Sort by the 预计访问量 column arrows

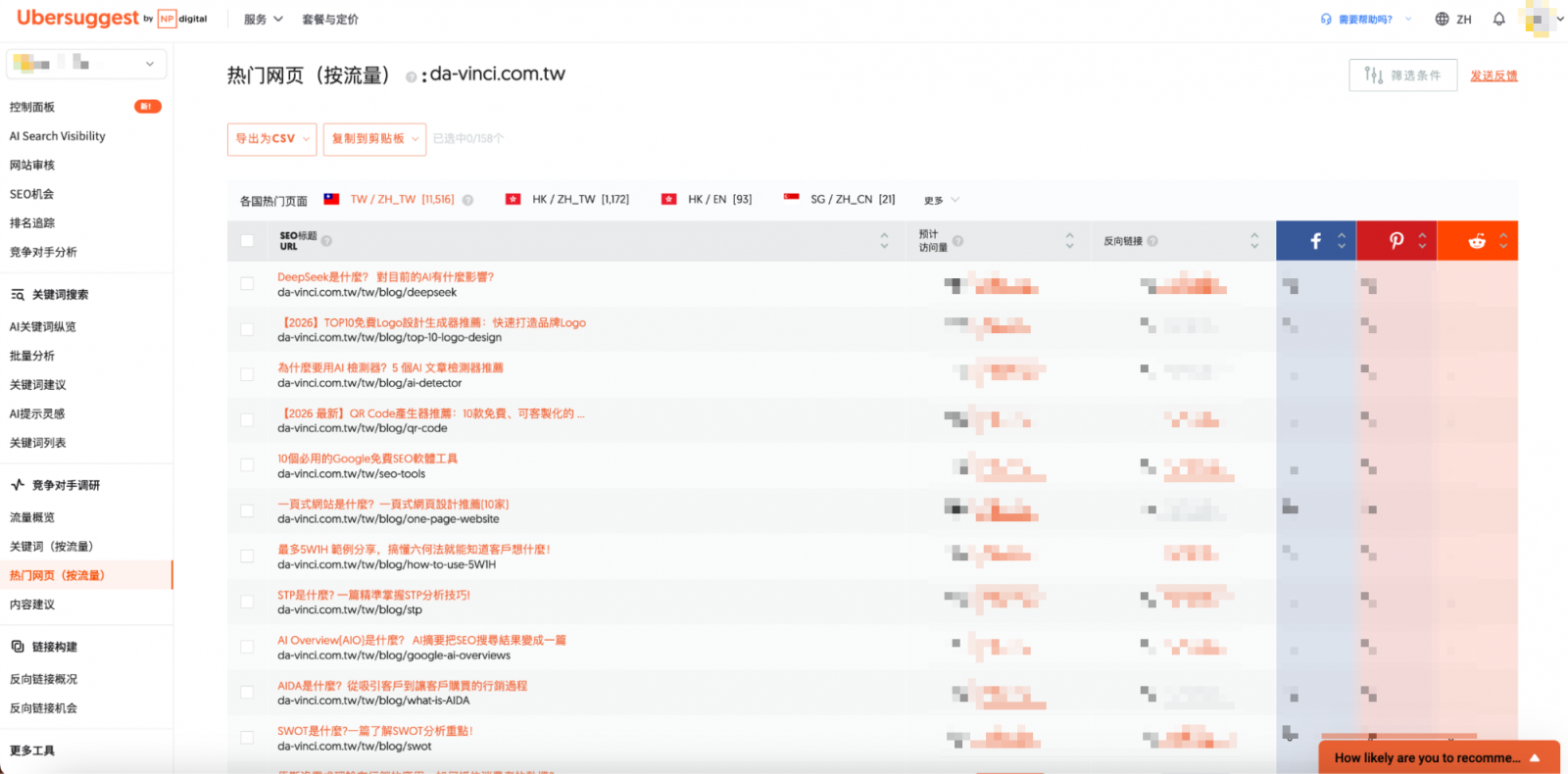pyautogui.click(x=1069, y=241)
